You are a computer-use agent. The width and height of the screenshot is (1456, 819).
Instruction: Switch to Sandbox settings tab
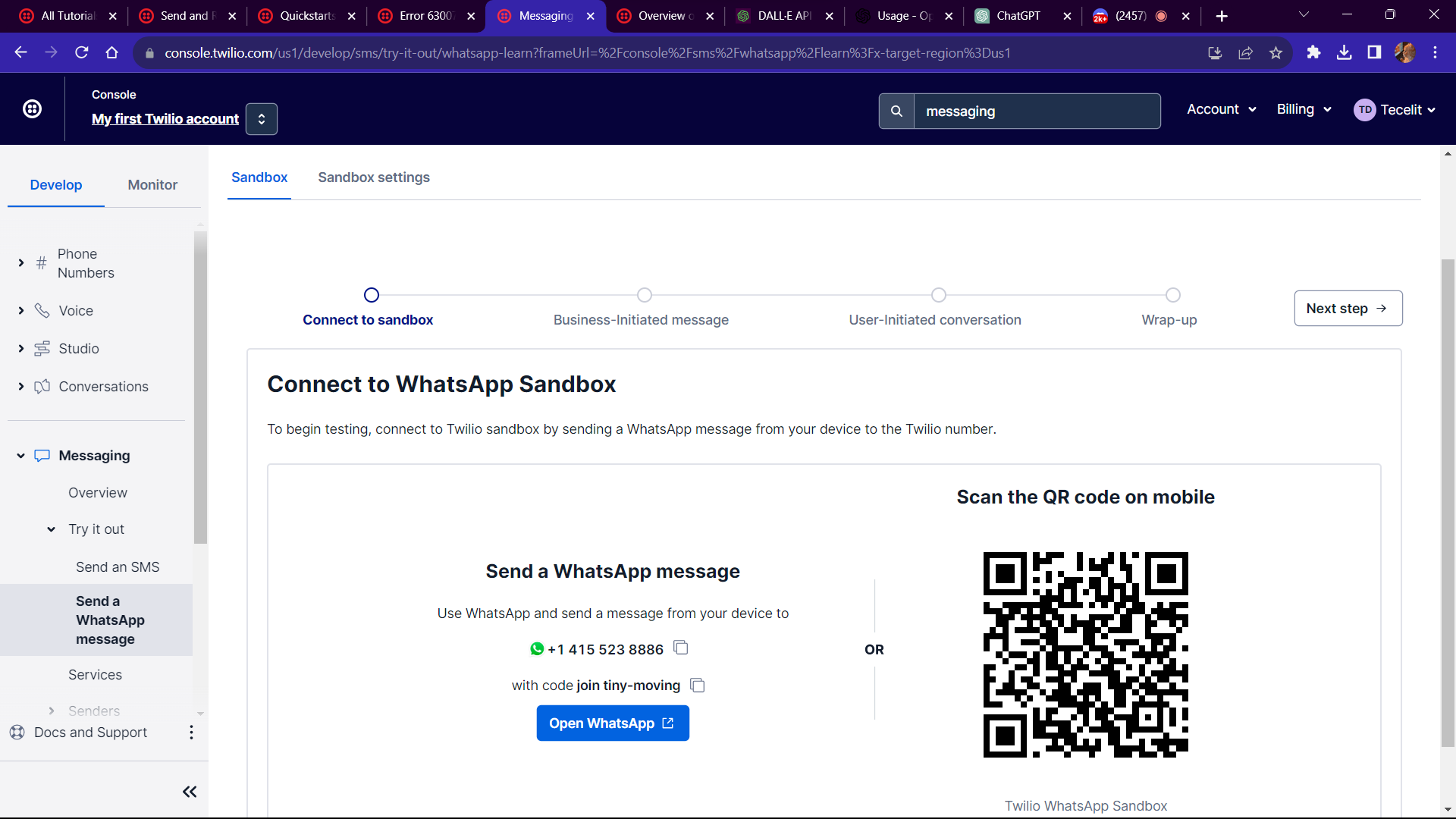pyautogui.click(x=374, y=177)
